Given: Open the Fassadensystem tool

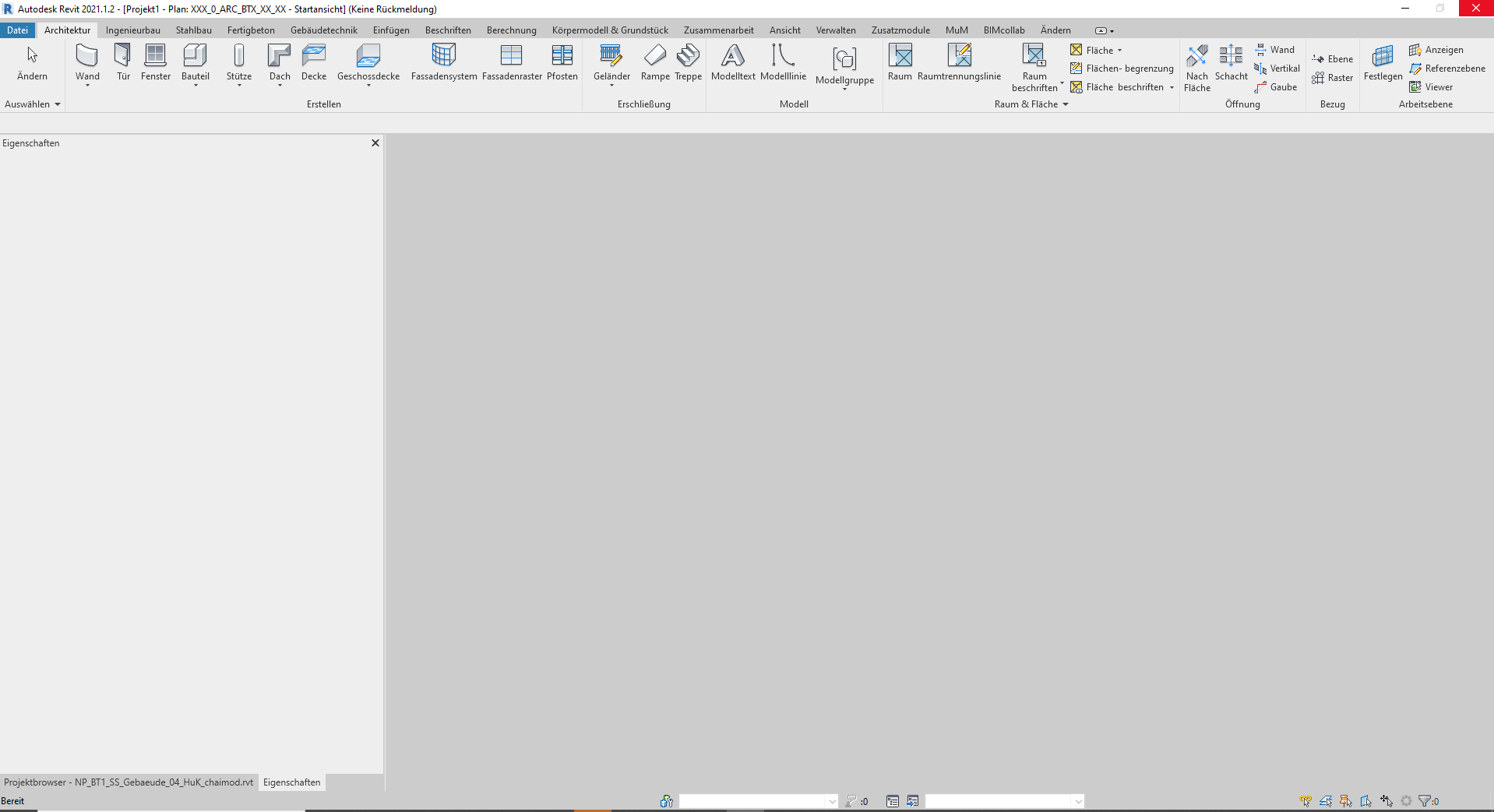Looking at the screenshot, I should (x=443, y=62).
